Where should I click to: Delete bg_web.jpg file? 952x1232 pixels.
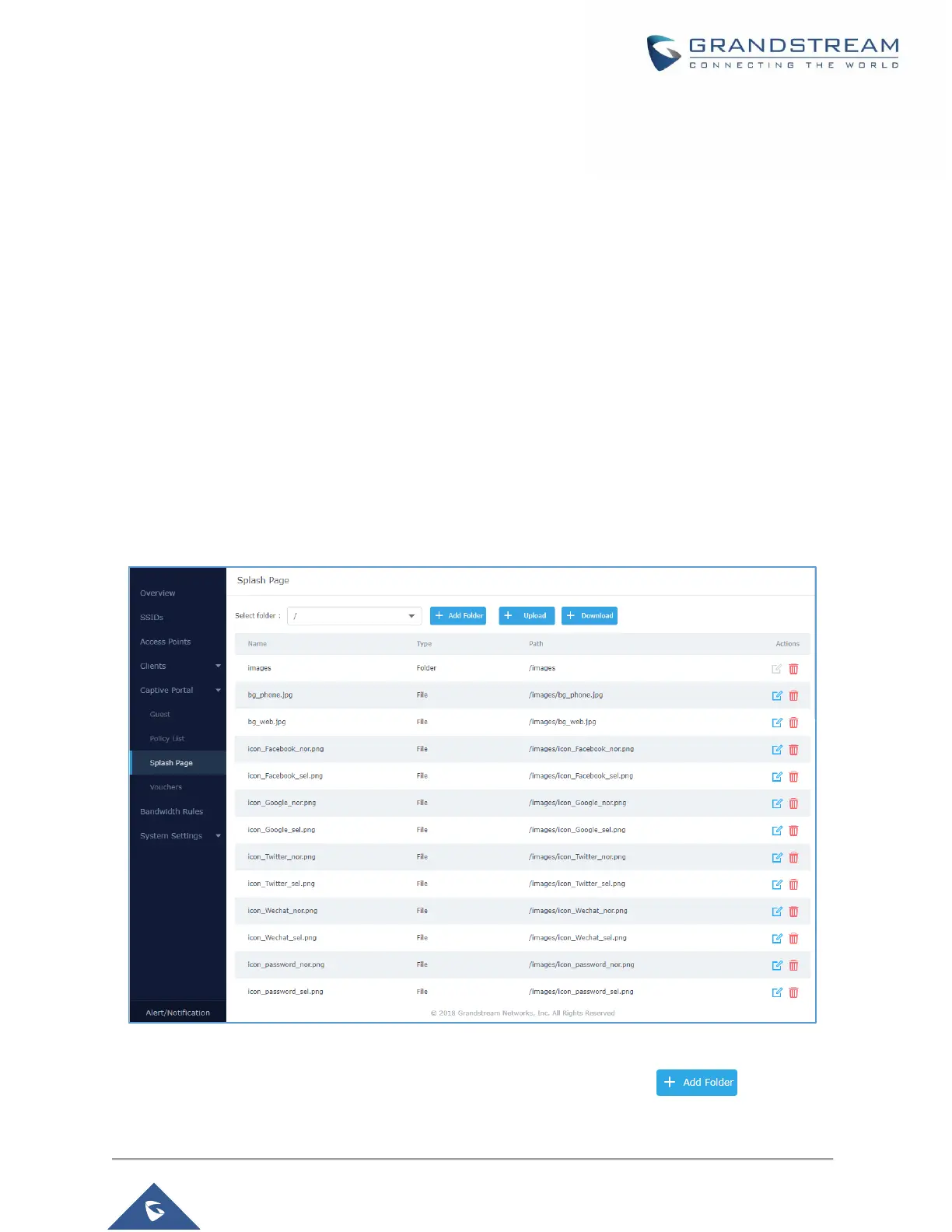point(793,723)
